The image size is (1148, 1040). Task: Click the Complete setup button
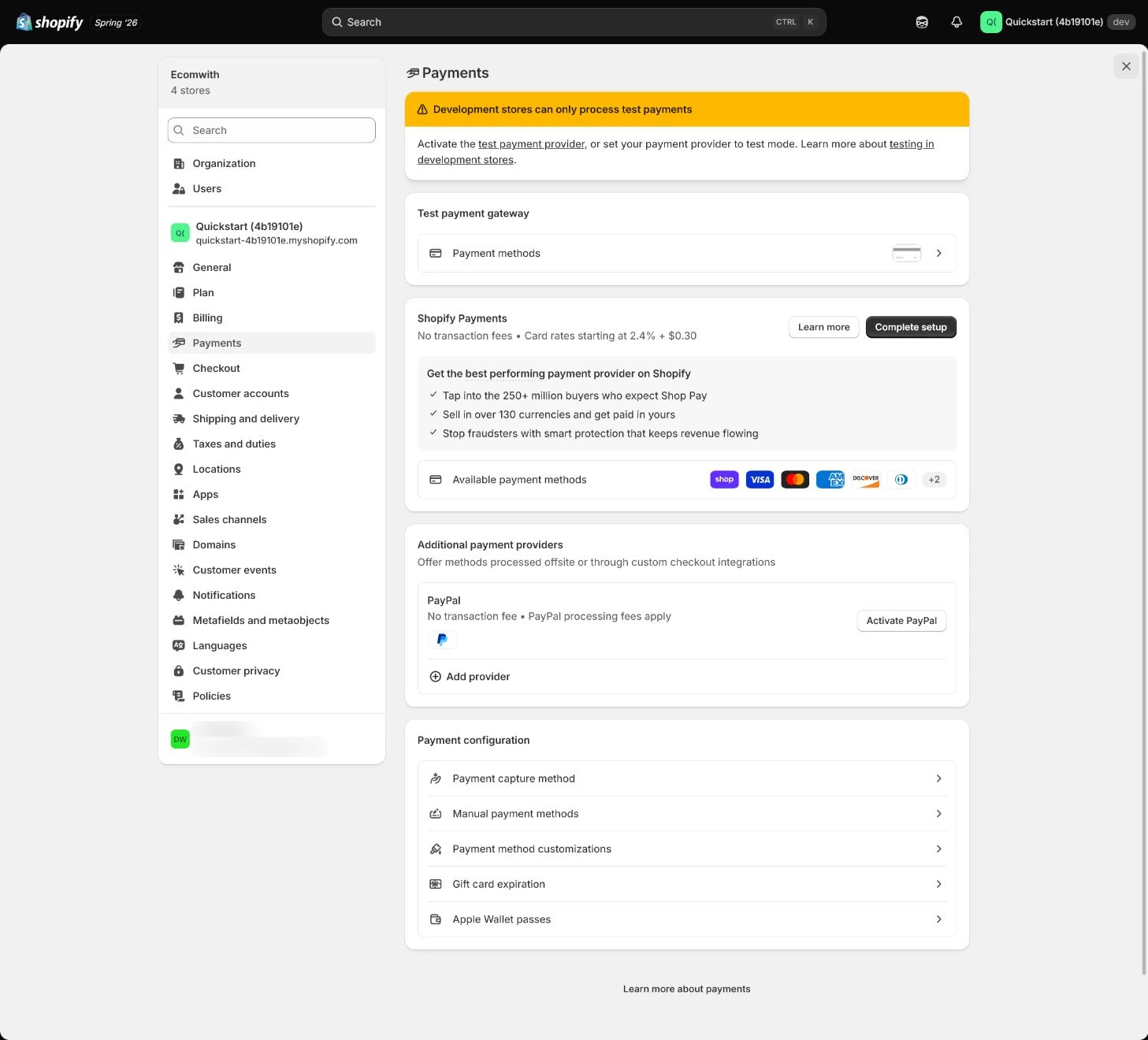(911, 327)
